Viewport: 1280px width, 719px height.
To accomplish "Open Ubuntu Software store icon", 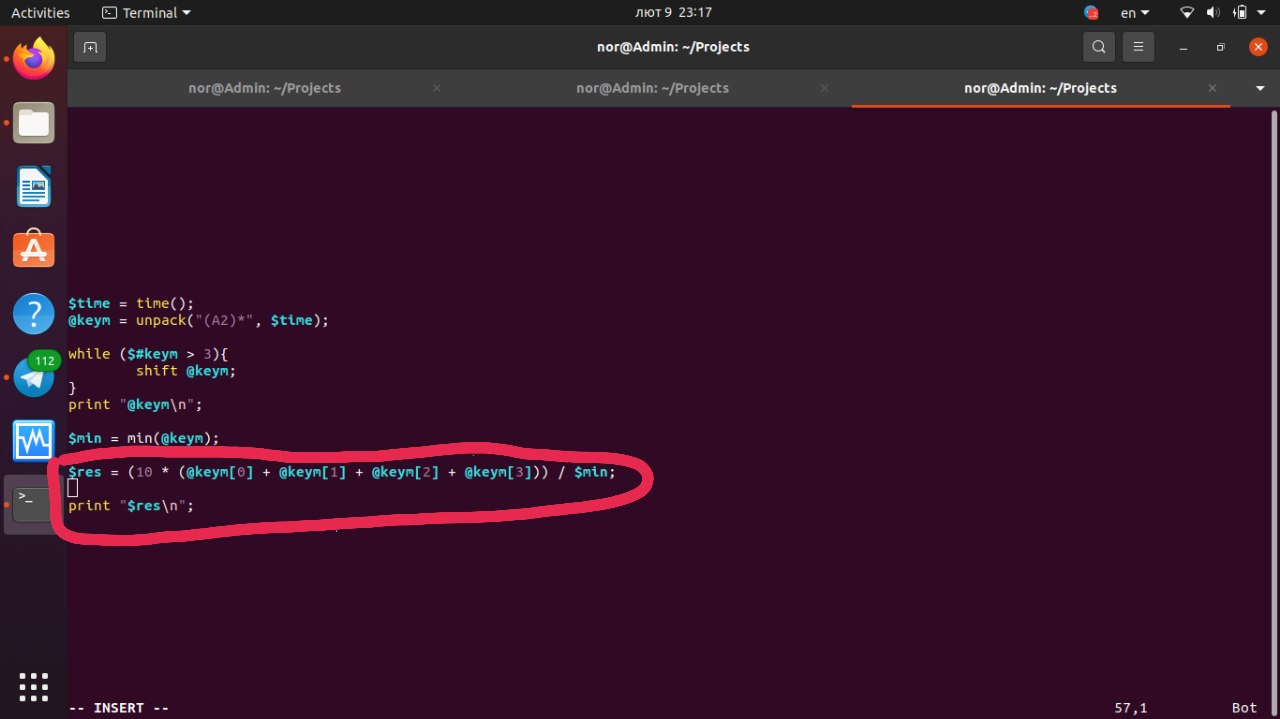I will coord(33,249).
